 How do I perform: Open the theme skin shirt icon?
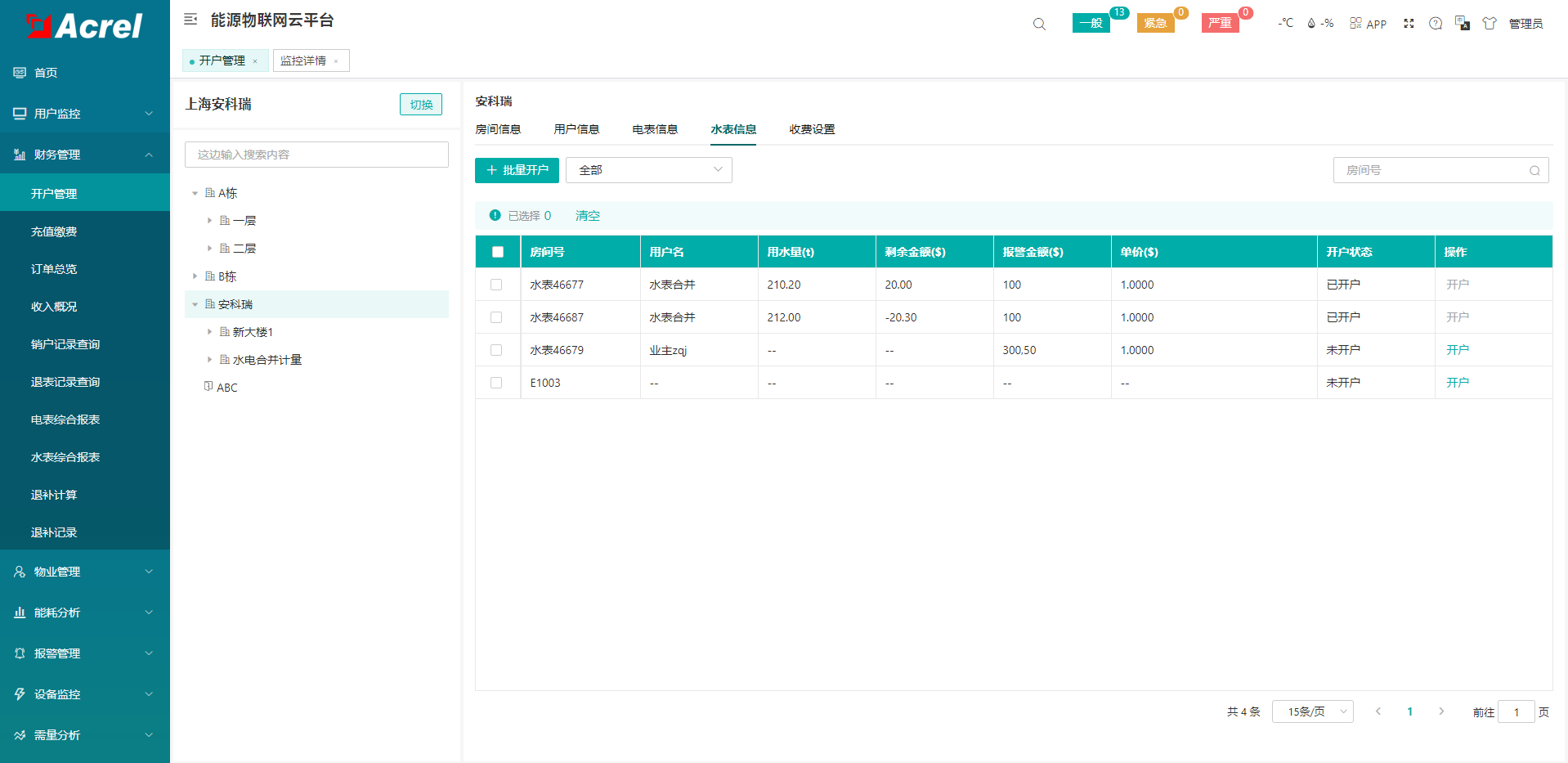[1490, 24]
